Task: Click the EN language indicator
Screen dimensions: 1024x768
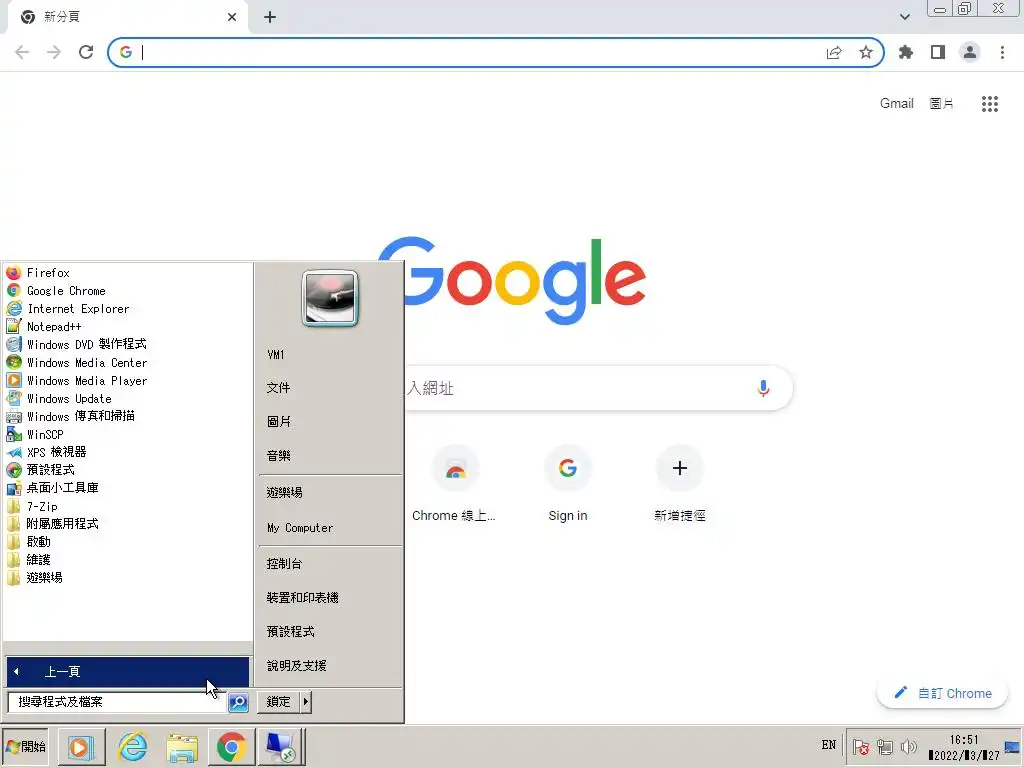Action: coord(828,744)
